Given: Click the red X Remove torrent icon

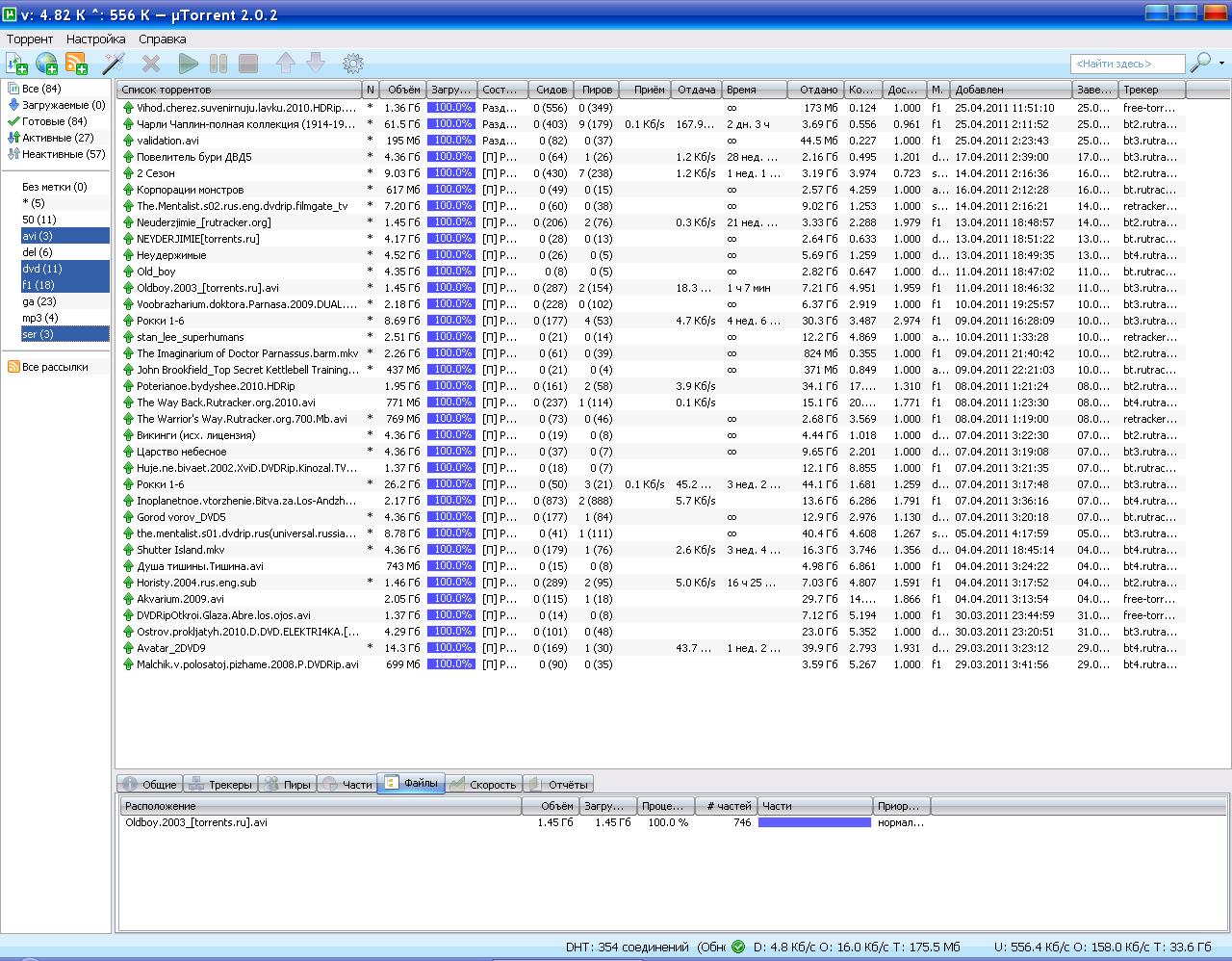Looking at the screenshot, I should click(151, 64).
